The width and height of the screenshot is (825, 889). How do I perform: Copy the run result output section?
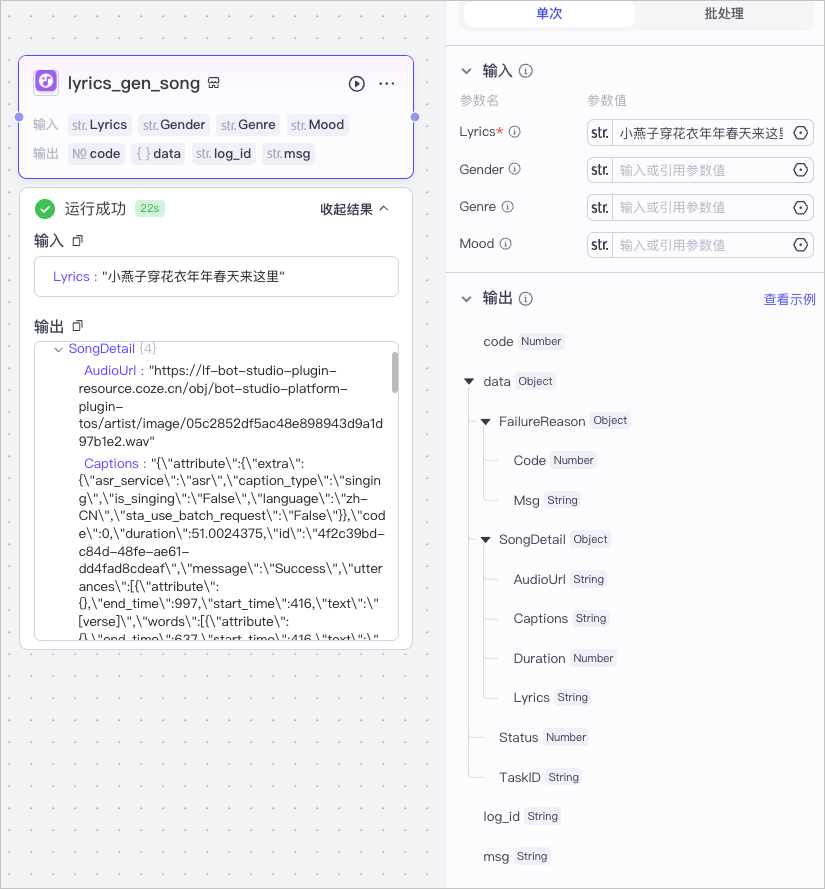point(78,326)
